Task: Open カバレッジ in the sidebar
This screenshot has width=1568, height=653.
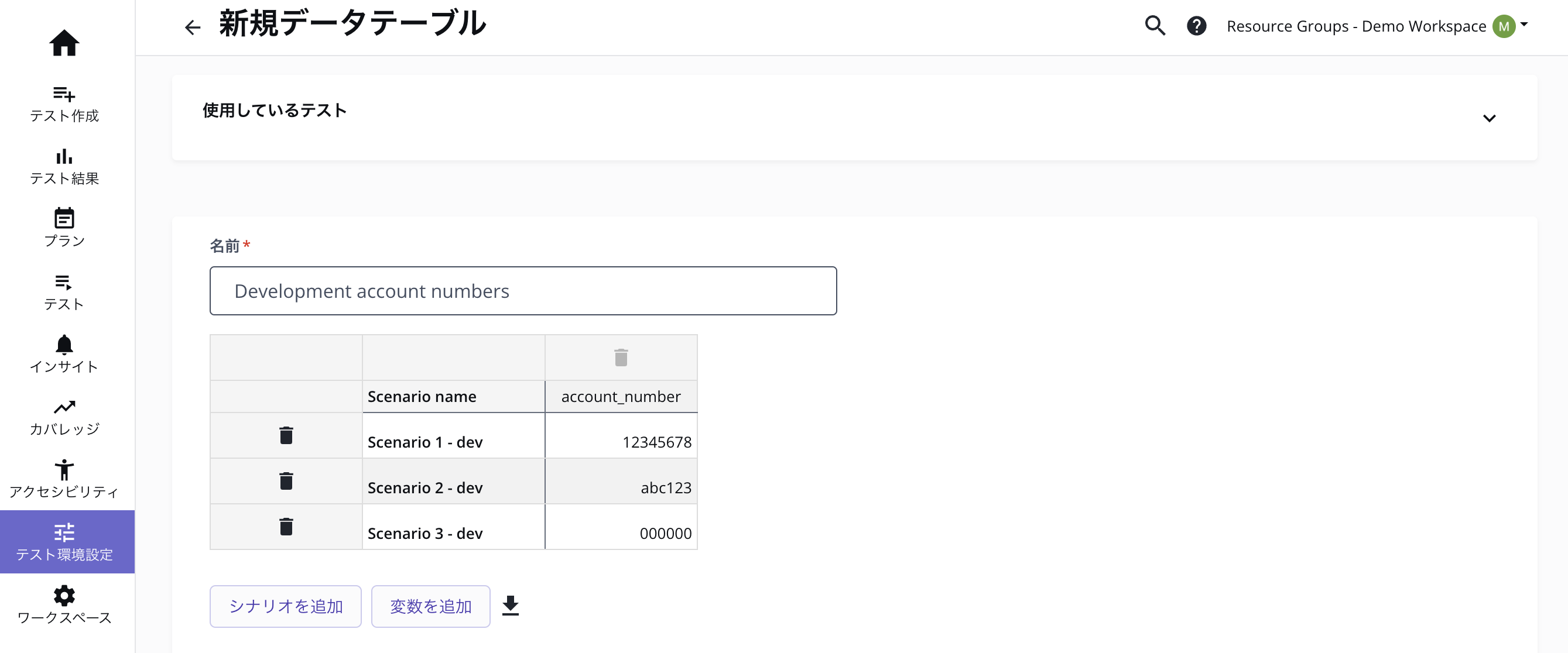Action: coord(64,417)
